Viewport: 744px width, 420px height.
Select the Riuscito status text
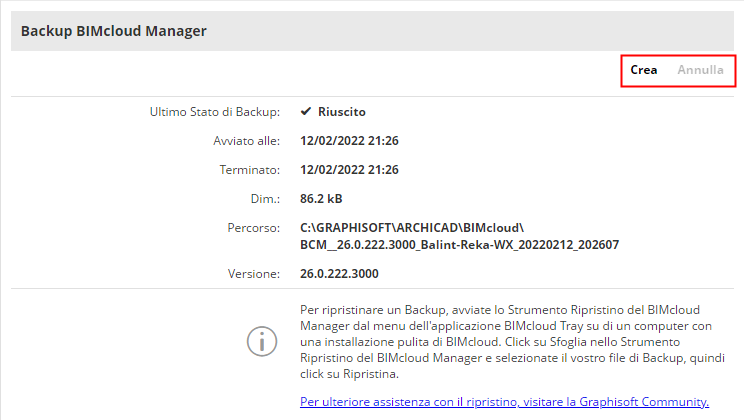click(x=342, y=112)
